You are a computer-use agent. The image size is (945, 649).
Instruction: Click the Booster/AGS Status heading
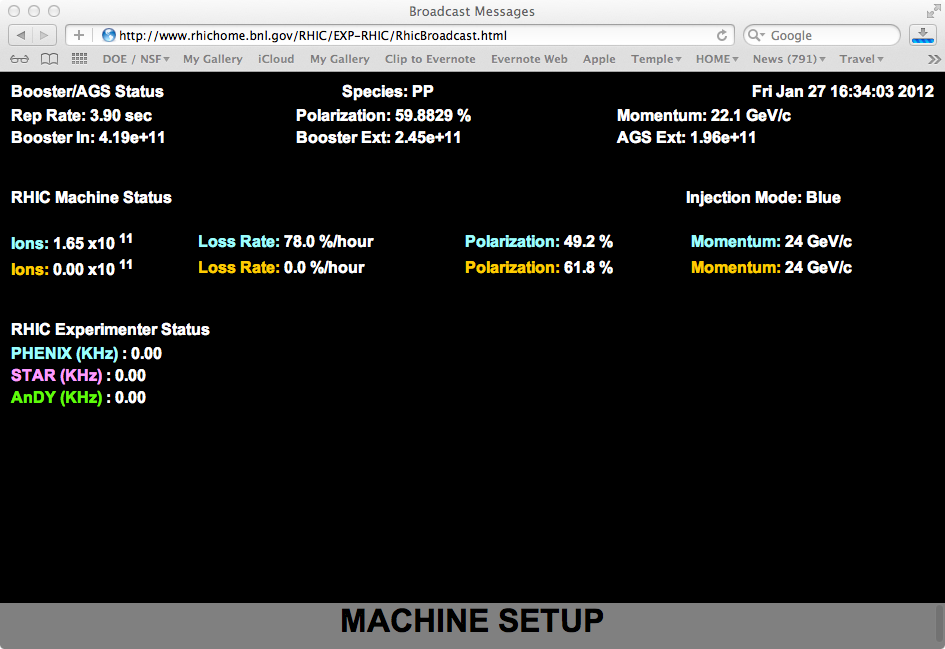(87, 92)
